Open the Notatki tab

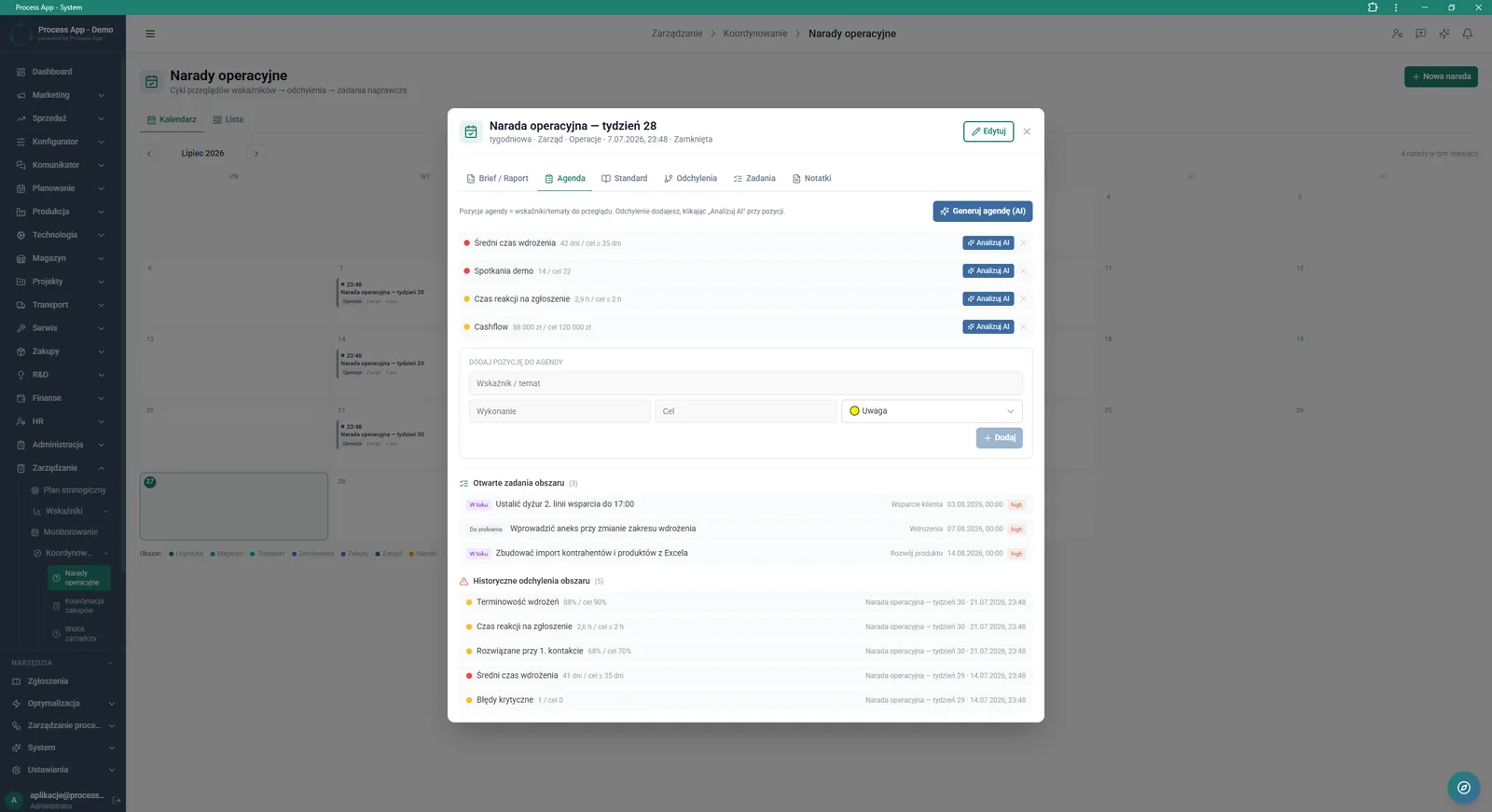pos(811,179)
